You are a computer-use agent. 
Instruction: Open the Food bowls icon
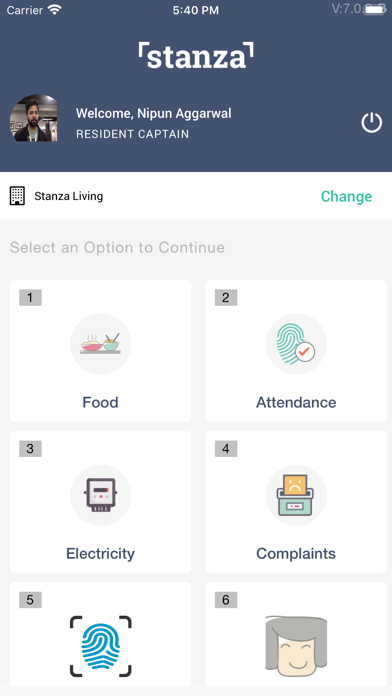pyautogui.click(x=100, y=344)
